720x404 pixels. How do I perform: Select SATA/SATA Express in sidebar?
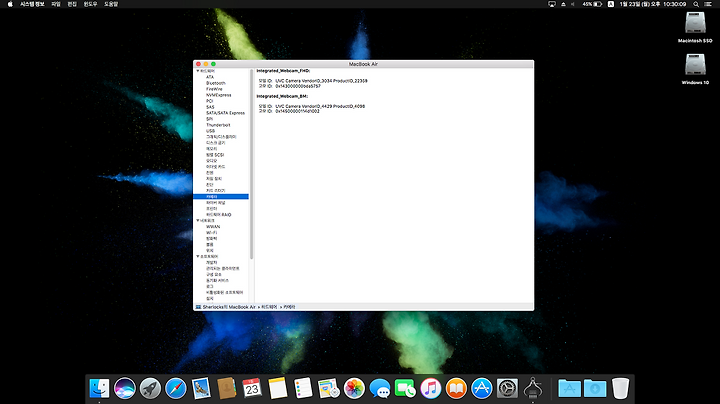point(225,113)
